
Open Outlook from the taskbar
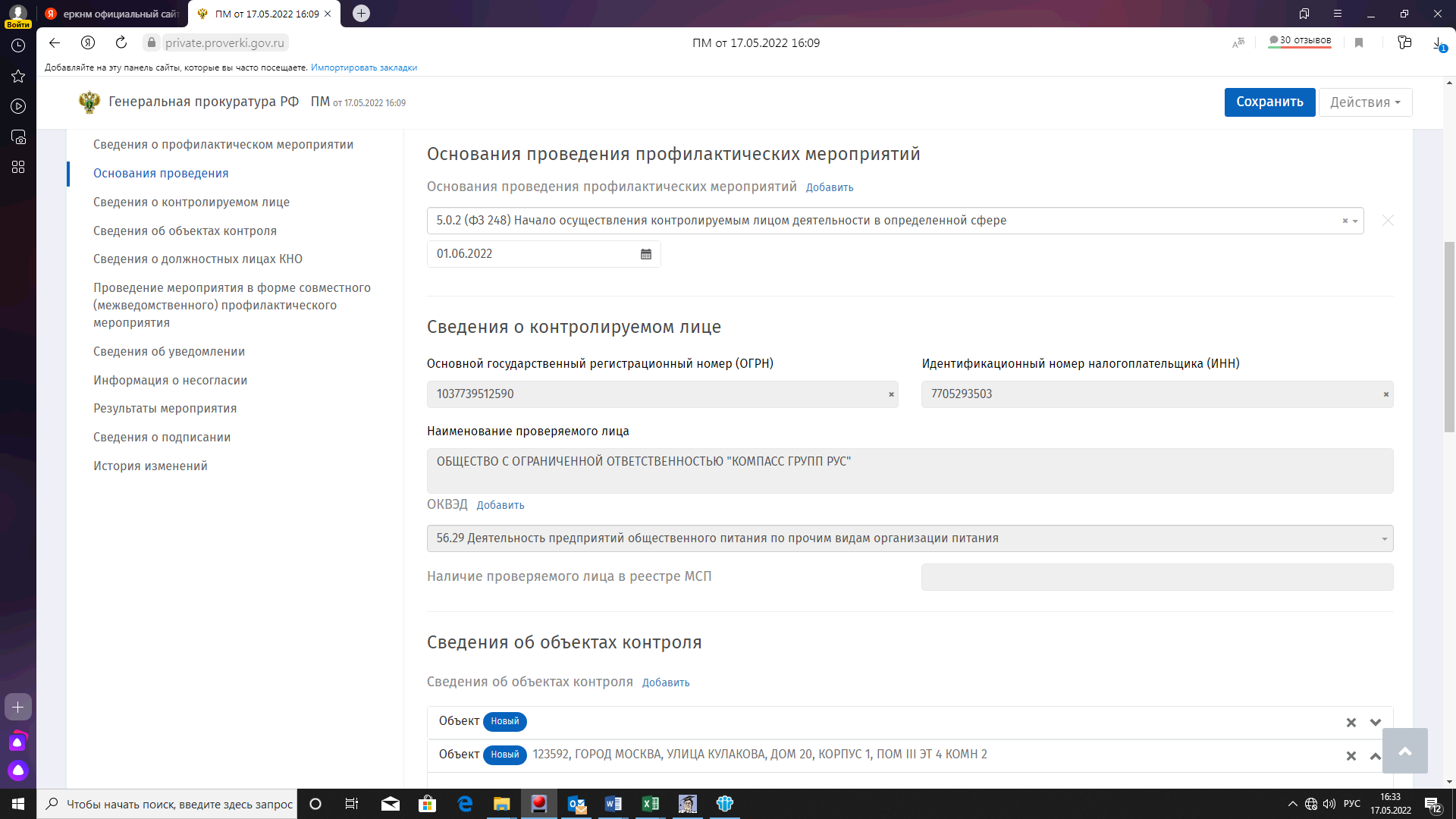576,804
